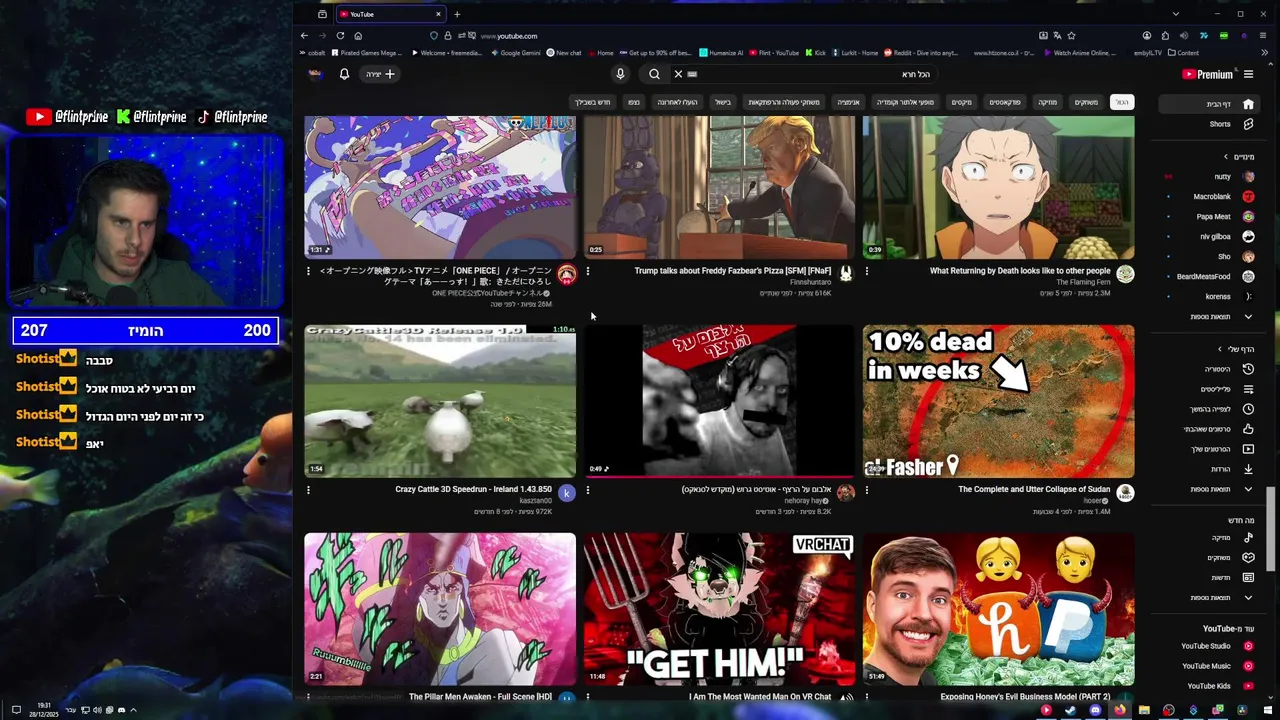
Task: Select the All filter chip
Action: 1122,102
